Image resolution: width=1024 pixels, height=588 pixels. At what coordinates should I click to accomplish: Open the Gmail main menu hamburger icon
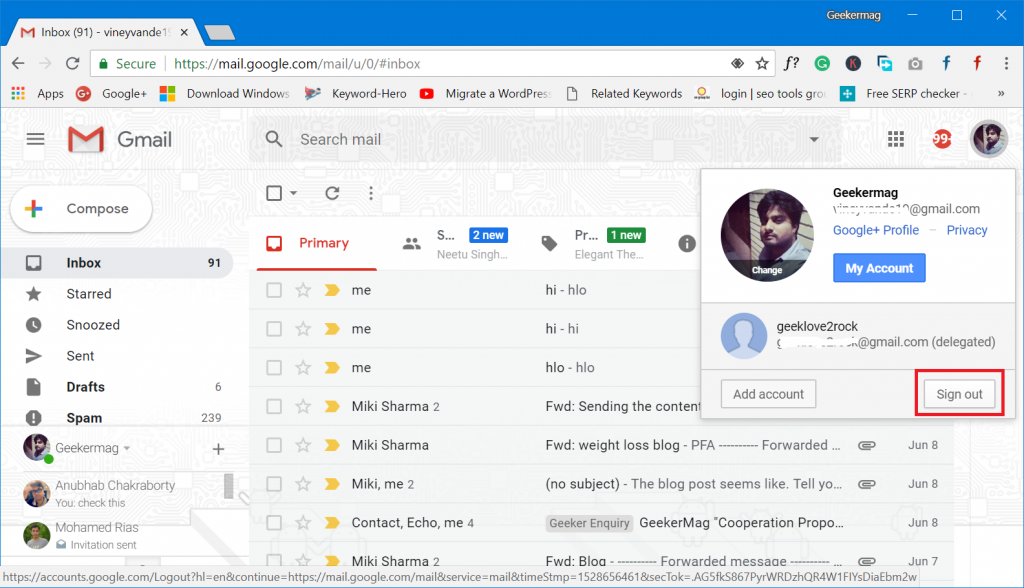35,139
